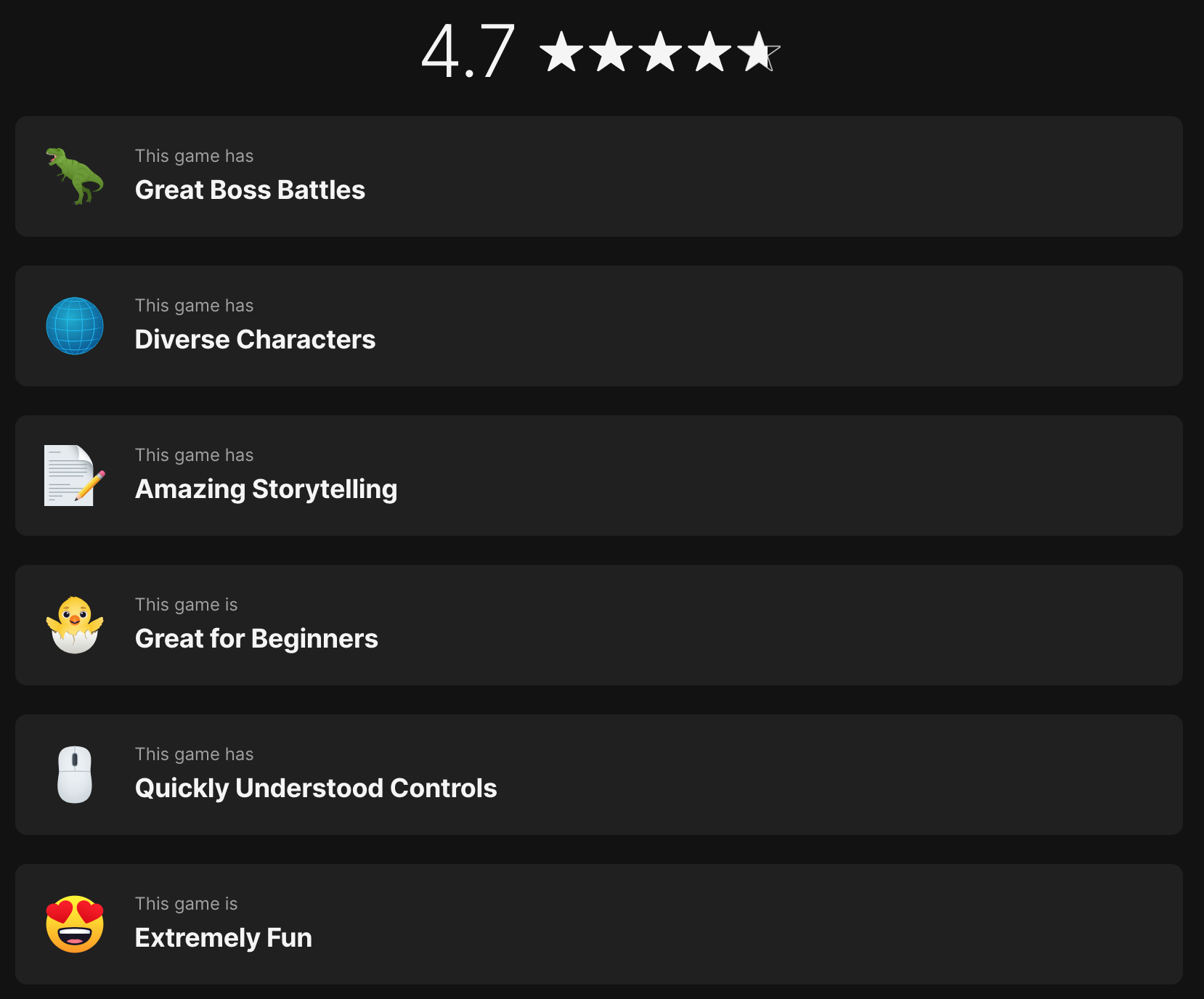Click the Amazing Storytelling heading
Image resolution: width=1204 pixels, height=999 pixels.
266,489
